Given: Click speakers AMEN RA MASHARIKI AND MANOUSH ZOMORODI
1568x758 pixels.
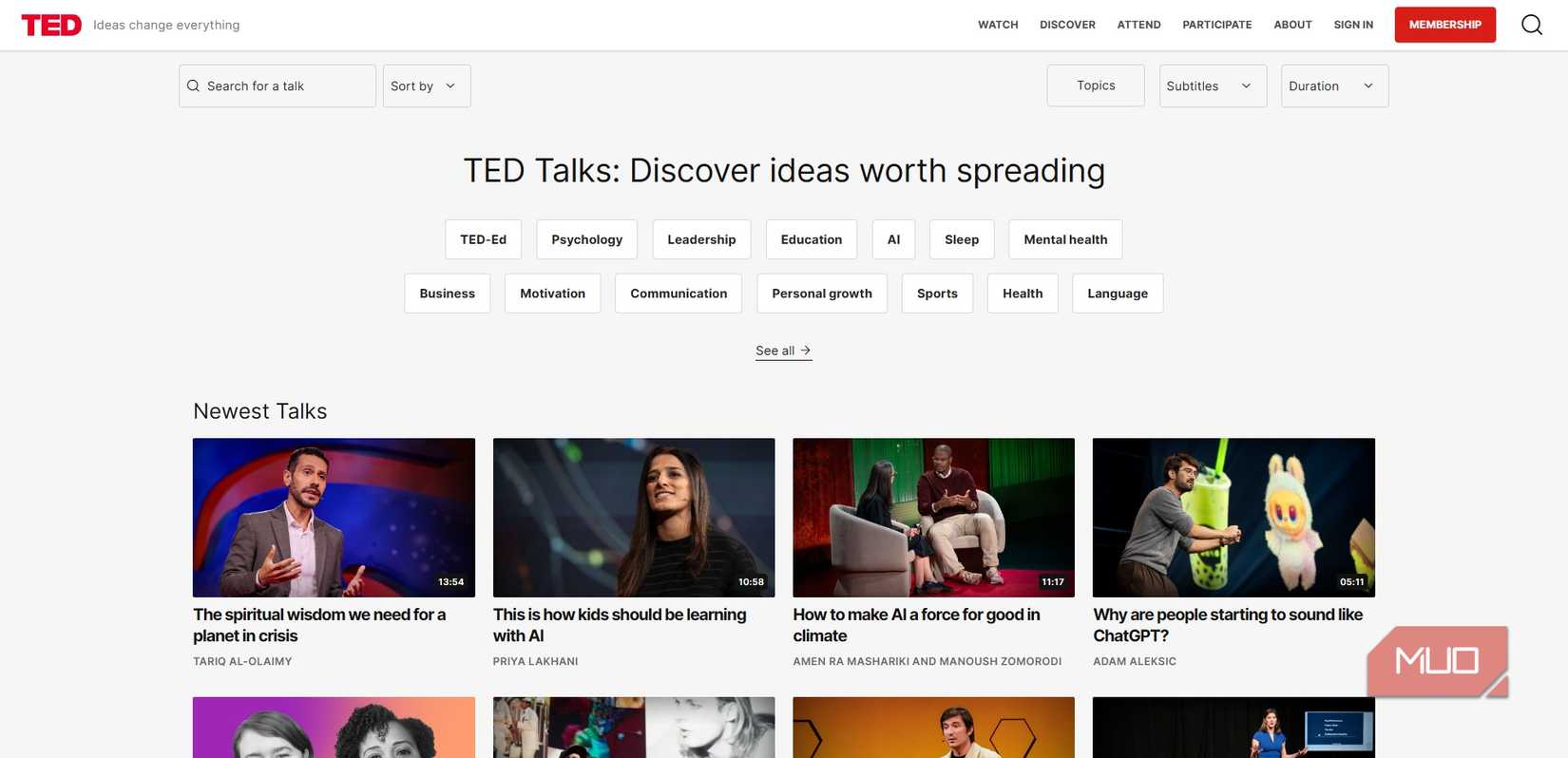Looking at the screenshot, I should (927, 661).
